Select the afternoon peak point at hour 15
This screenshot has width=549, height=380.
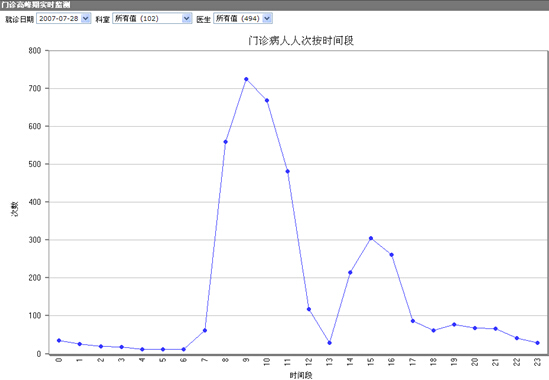(x=371, y=238)
